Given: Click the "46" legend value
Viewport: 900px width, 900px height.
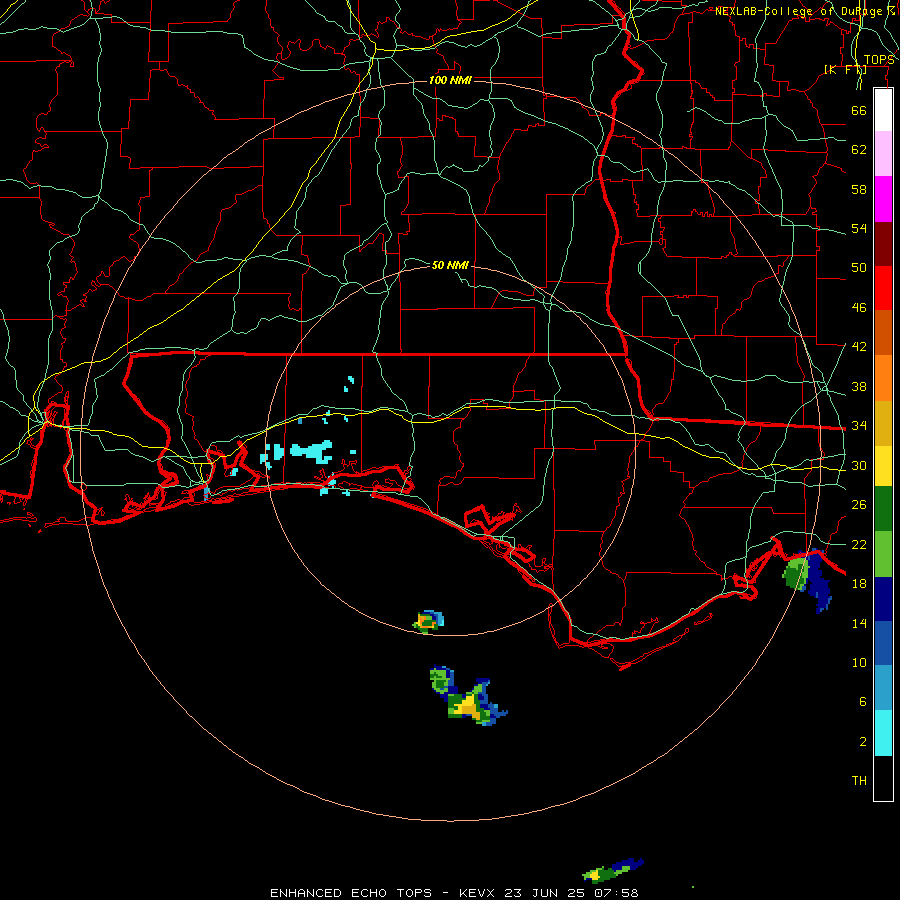Looking at the screenshot, I should (859, 308).
